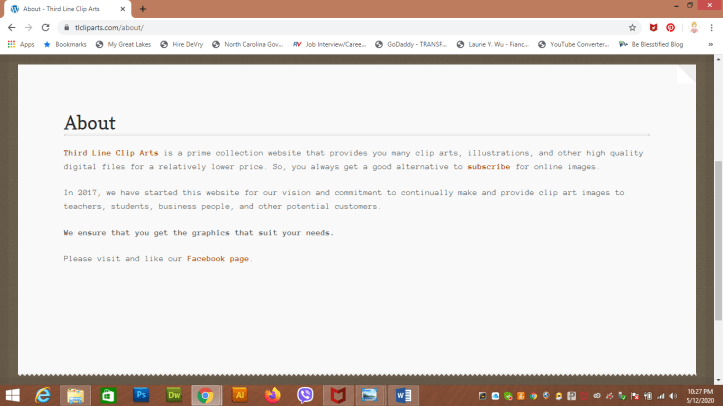Open Firefox from the taskbar
Image resolution: width=723 pixels, height=406 pixels.
tap(273, 395)
